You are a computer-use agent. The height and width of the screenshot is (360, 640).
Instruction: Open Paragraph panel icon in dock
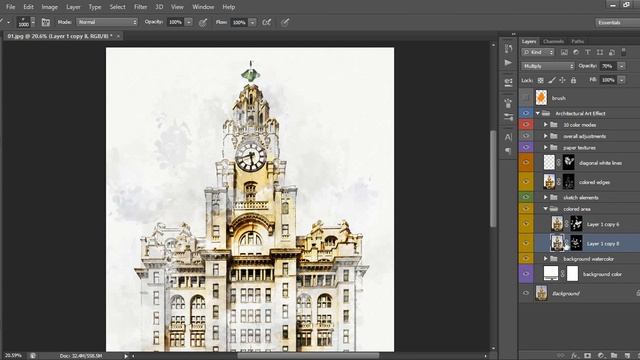tap(508, 151)
